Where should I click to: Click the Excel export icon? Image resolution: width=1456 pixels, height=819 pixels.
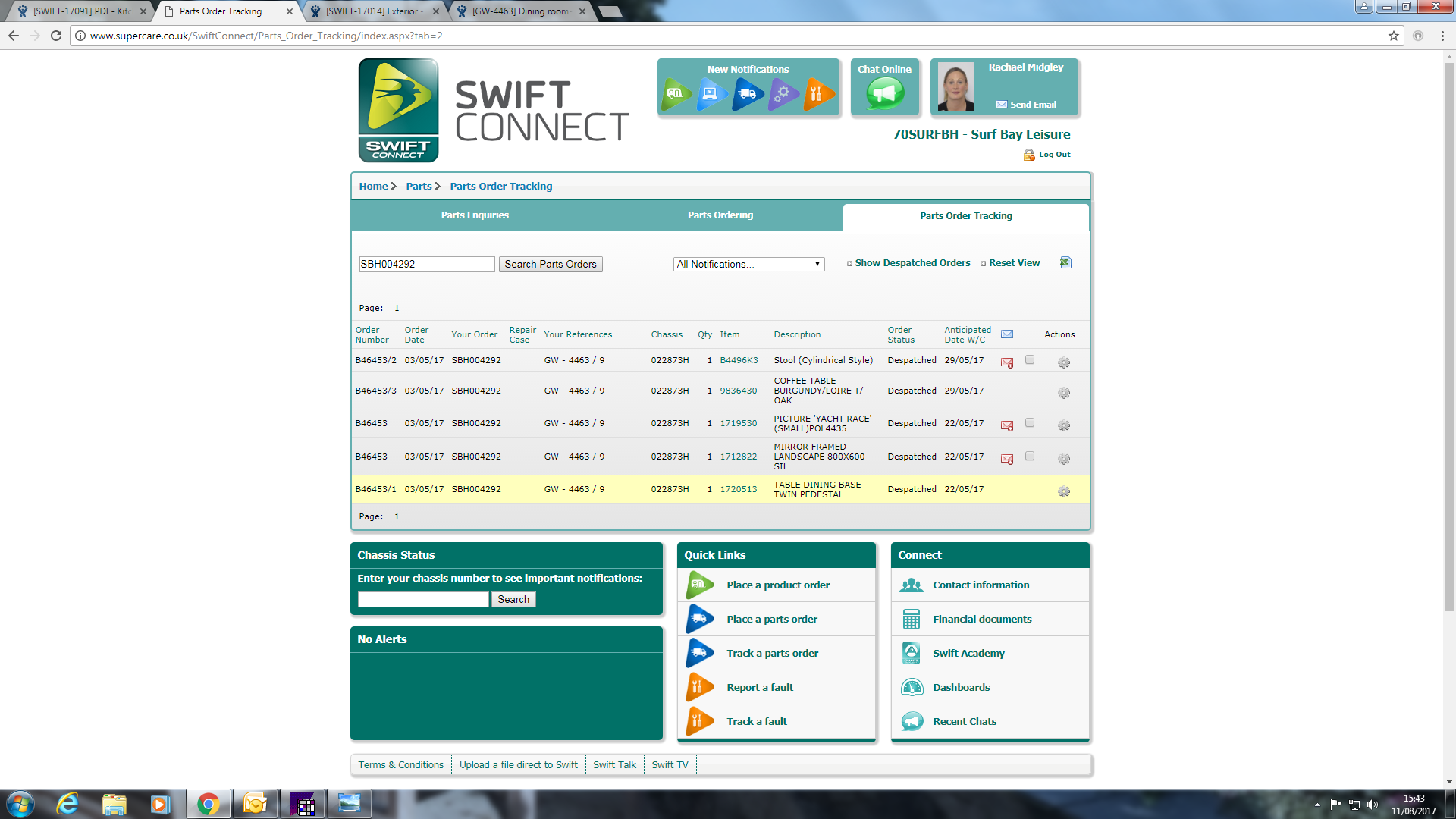[1065, 262]
